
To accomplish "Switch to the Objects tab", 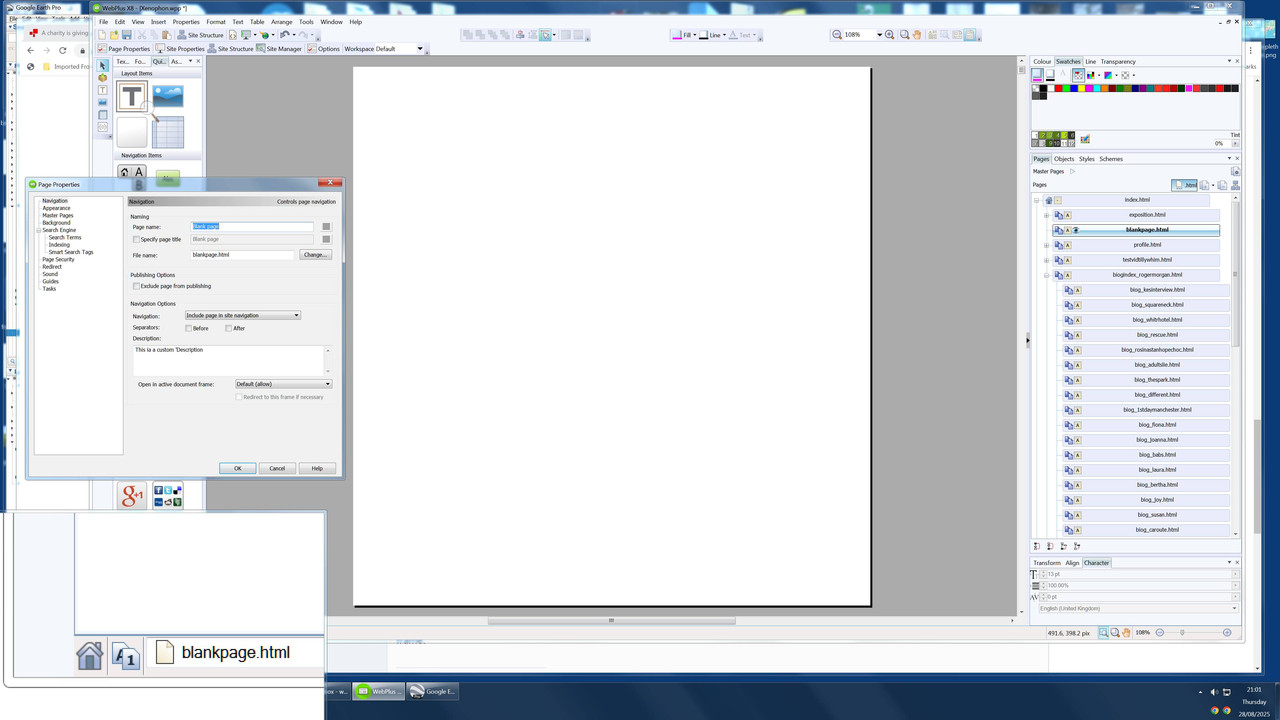I will click(1064, 159).
